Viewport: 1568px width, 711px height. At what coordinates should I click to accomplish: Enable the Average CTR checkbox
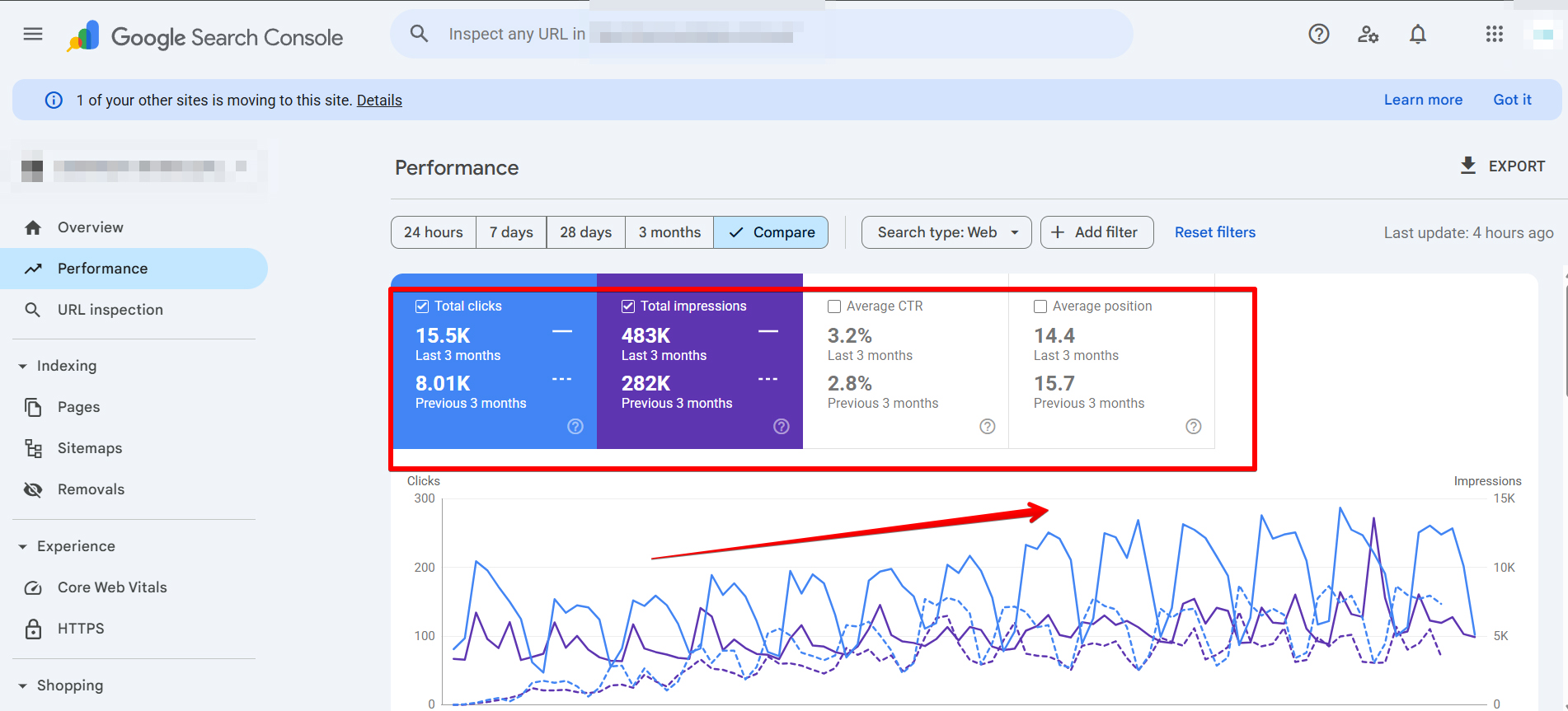click(834, 306)
